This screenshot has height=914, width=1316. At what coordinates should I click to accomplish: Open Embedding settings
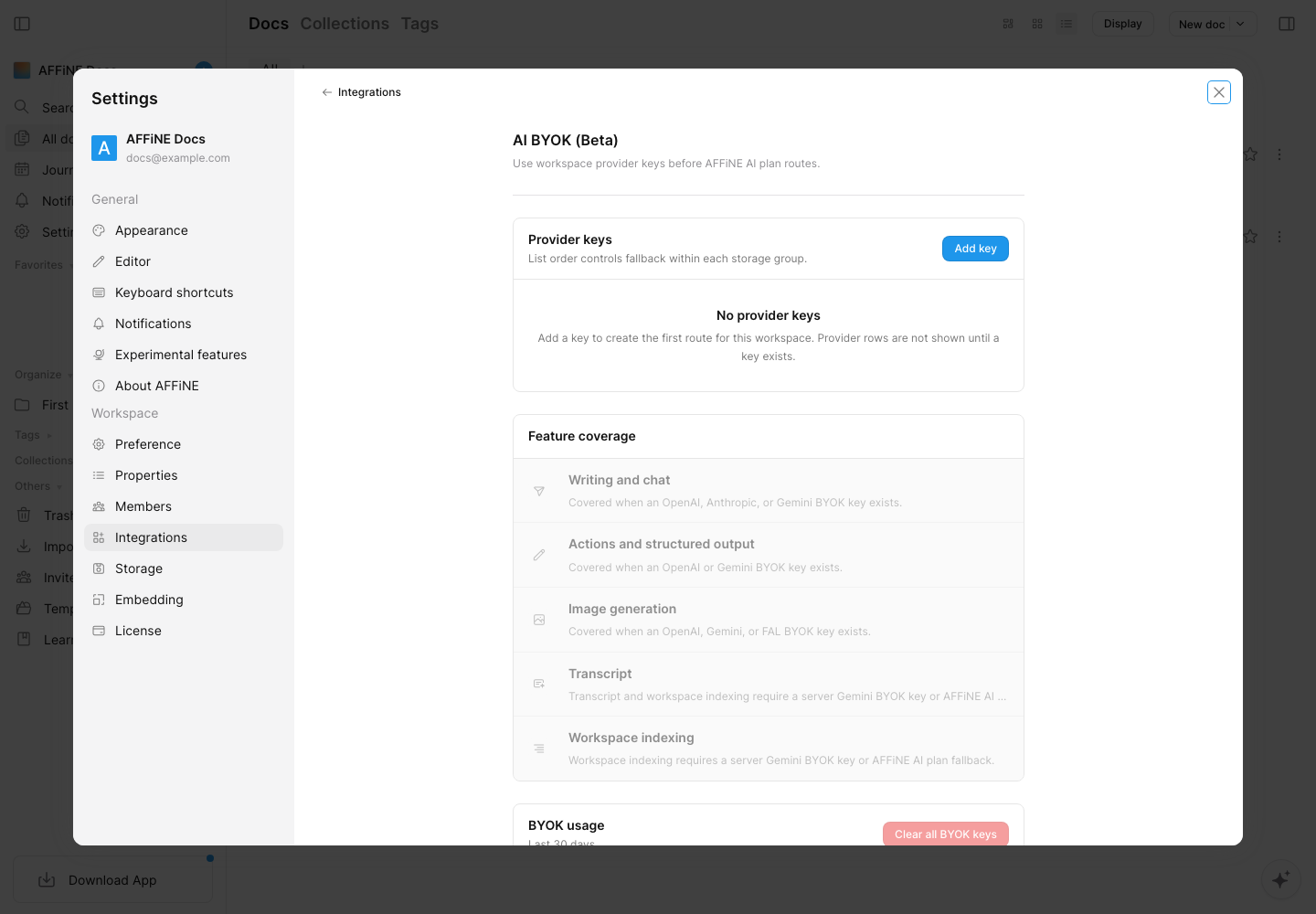[x=184, y=600]
